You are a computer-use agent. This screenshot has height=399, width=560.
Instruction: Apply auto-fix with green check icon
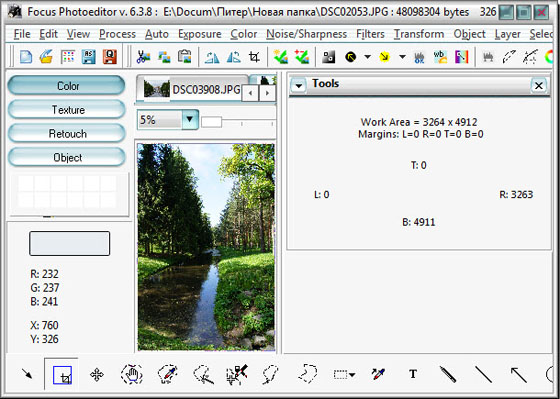[281, 57]
